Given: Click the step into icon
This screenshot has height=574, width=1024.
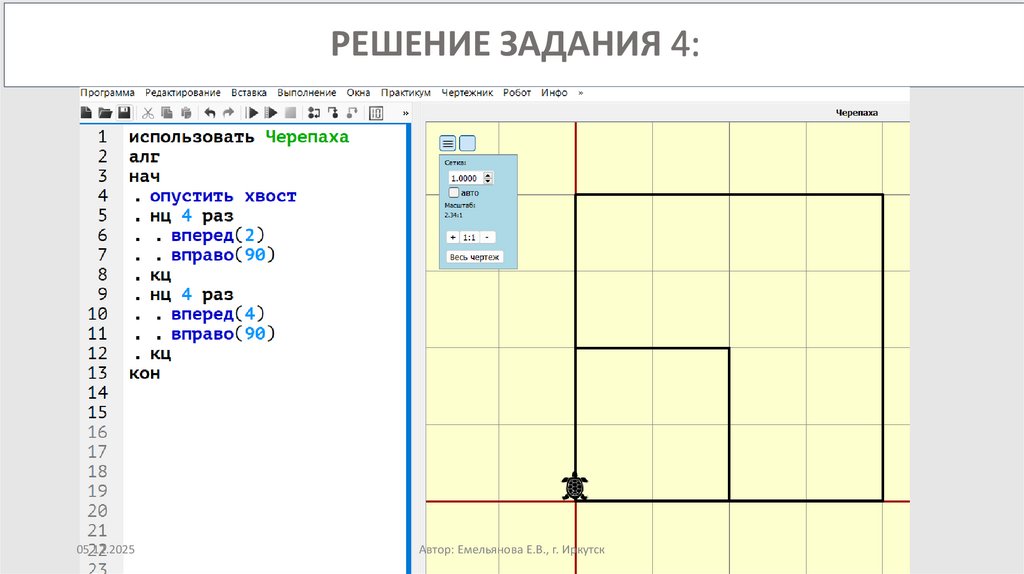Looking at the screenshot, I should pyautogui.click(x=333, y=113).
